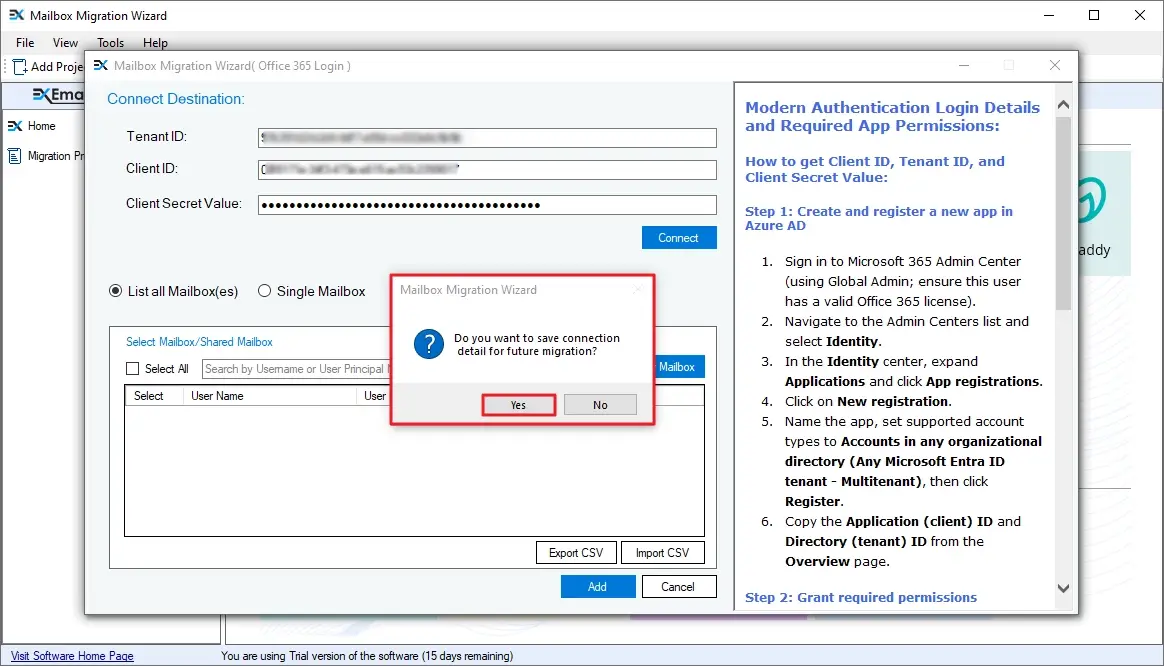Click the down chevron on help panel scrollbar
Viewport: 1164px width, 666px height.
pos(1063,589)
